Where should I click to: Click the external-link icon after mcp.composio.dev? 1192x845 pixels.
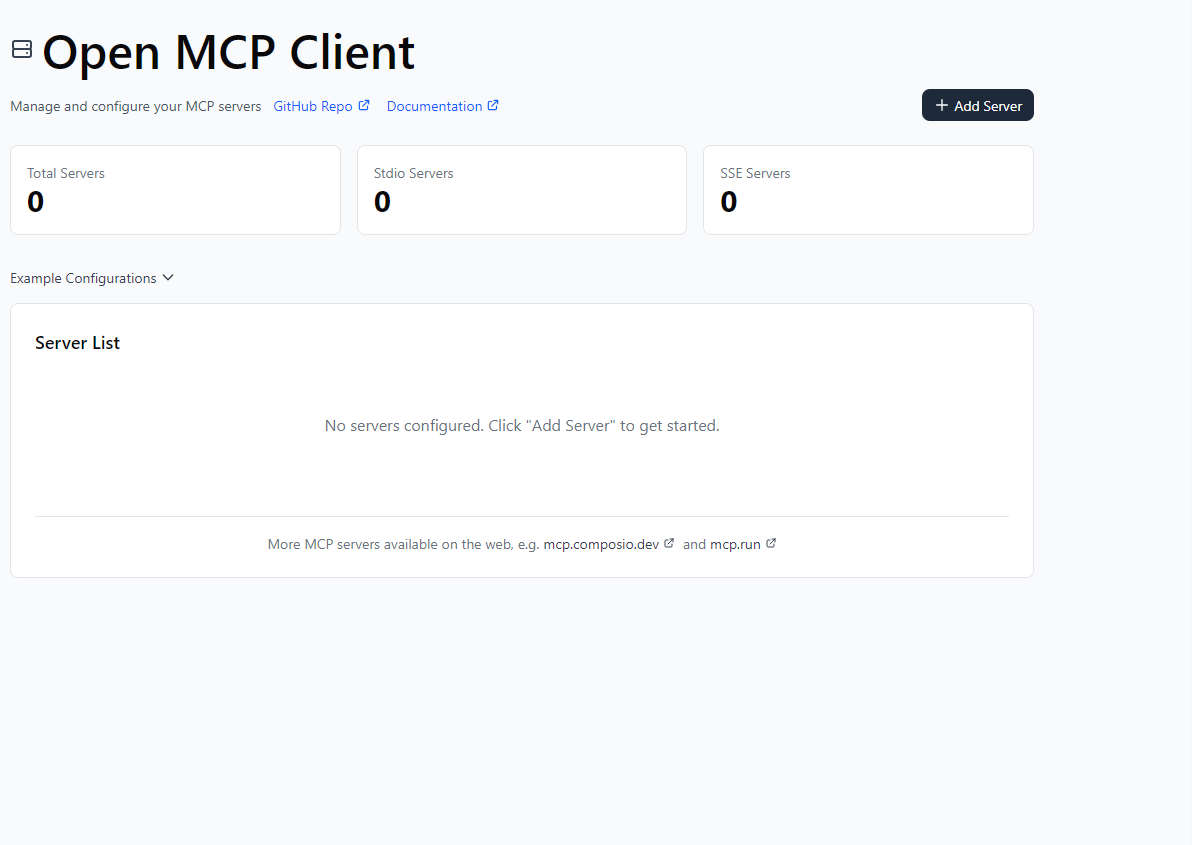click(669, 543)
